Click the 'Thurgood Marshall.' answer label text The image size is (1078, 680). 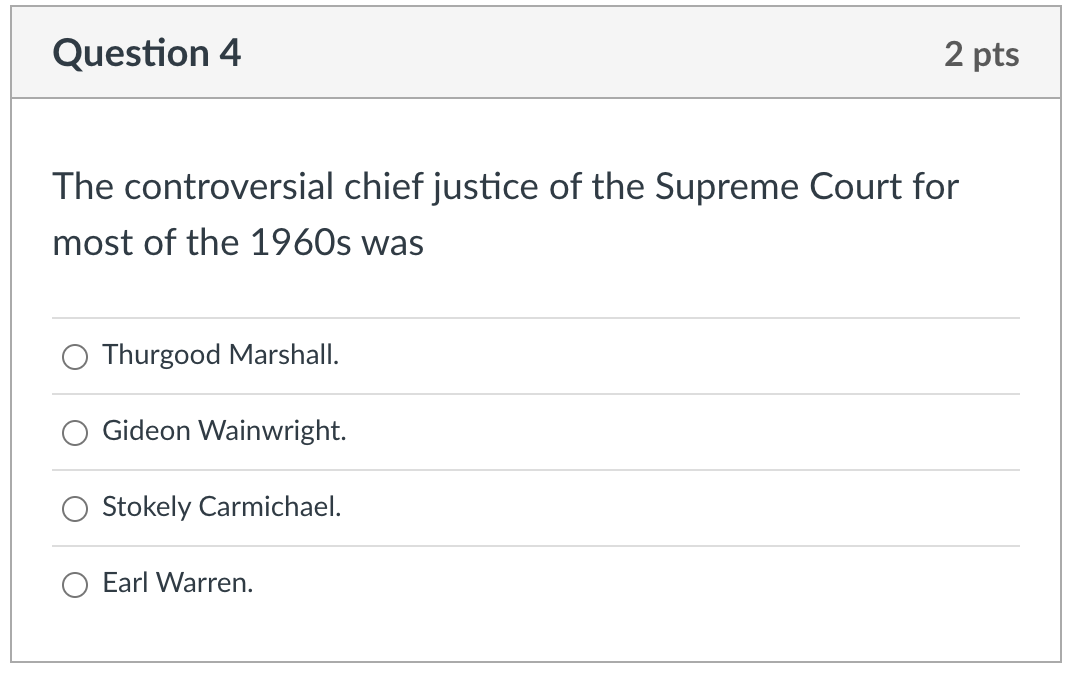(x=221, y=355)
